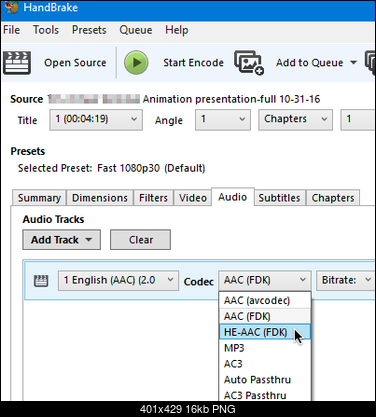Click the Selected Preset Fast 1080p30 text

click(x=111, y=168)
